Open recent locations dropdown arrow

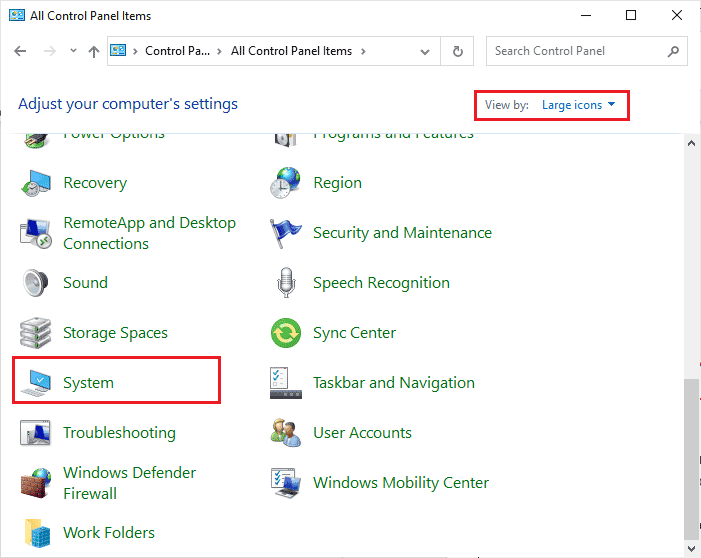click(73, 51)
